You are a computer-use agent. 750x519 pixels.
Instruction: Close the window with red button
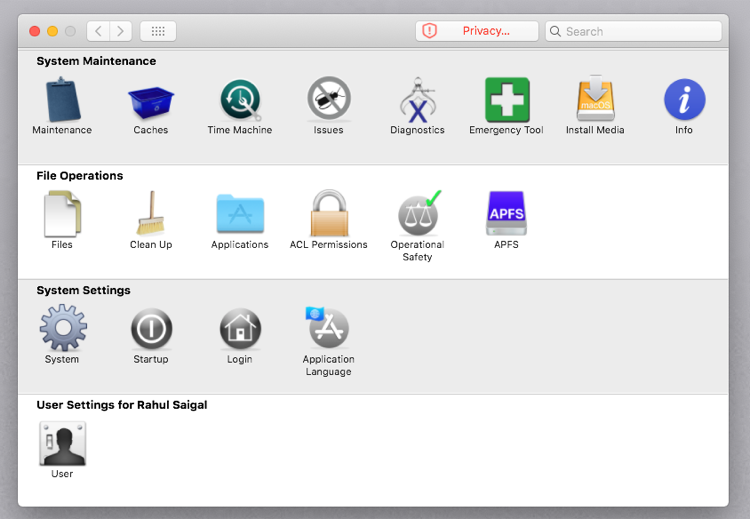34,31
